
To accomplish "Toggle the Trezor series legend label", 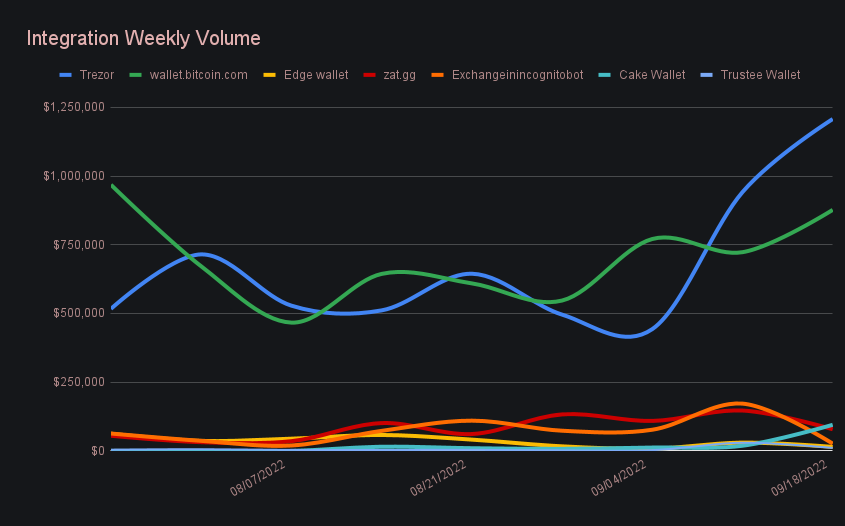I will click(97, 75).
